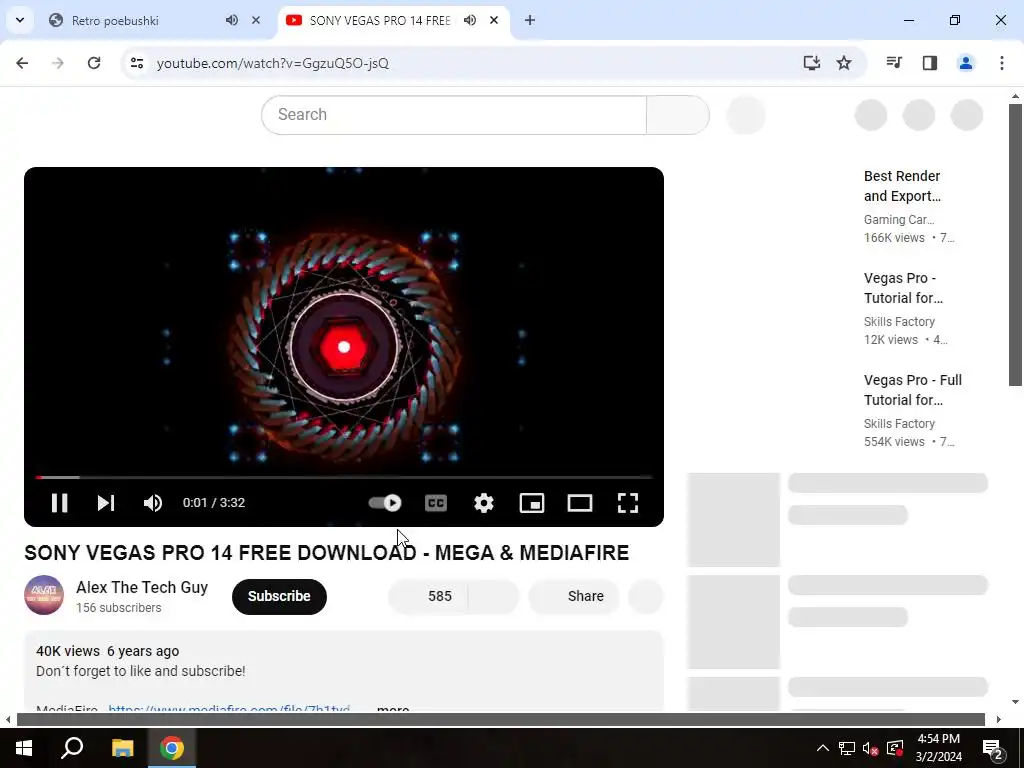Like the video showing 585
1024x768 pixels.
[x=428, y=596]
